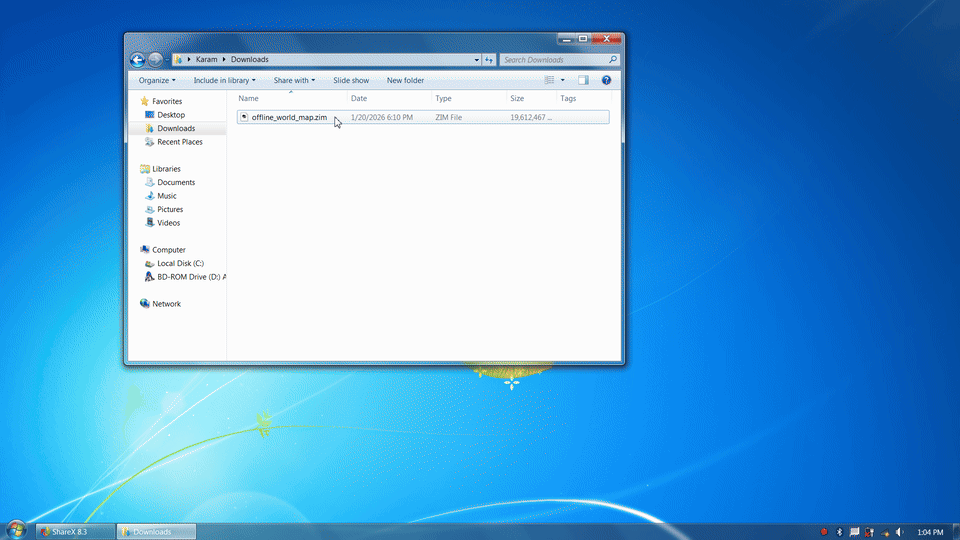The width and height of the screenshot is (960, 540).
Task: Click the Videos library icon
Action: [x=149, y=222]
